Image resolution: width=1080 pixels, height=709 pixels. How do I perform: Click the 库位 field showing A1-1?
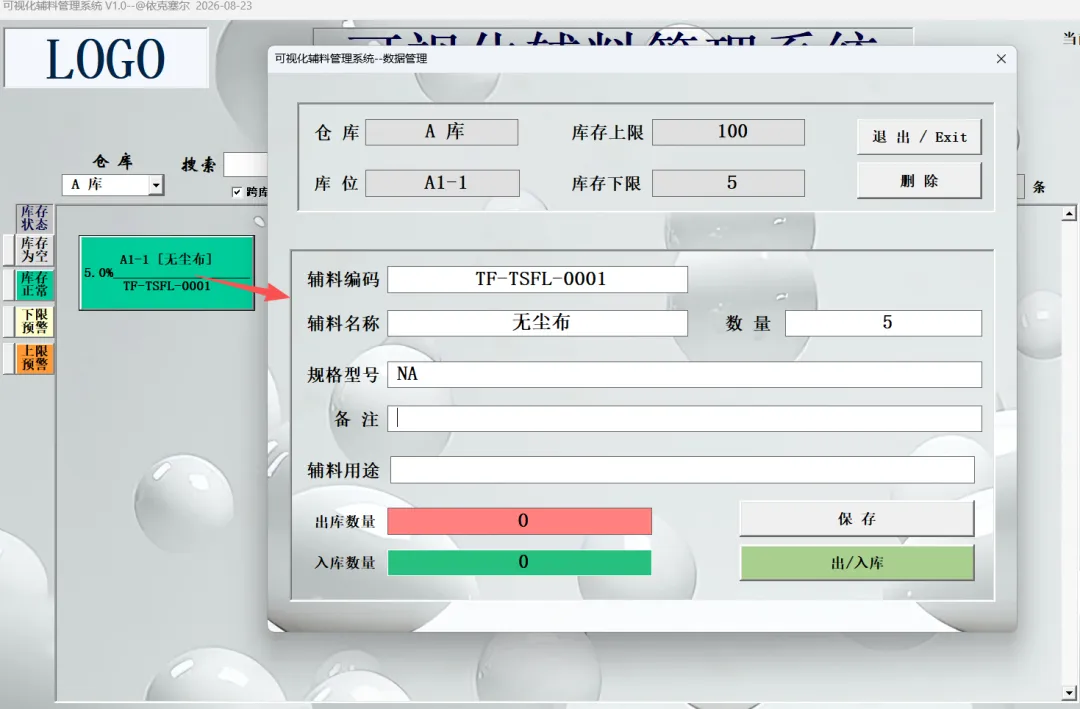[442, 183]
